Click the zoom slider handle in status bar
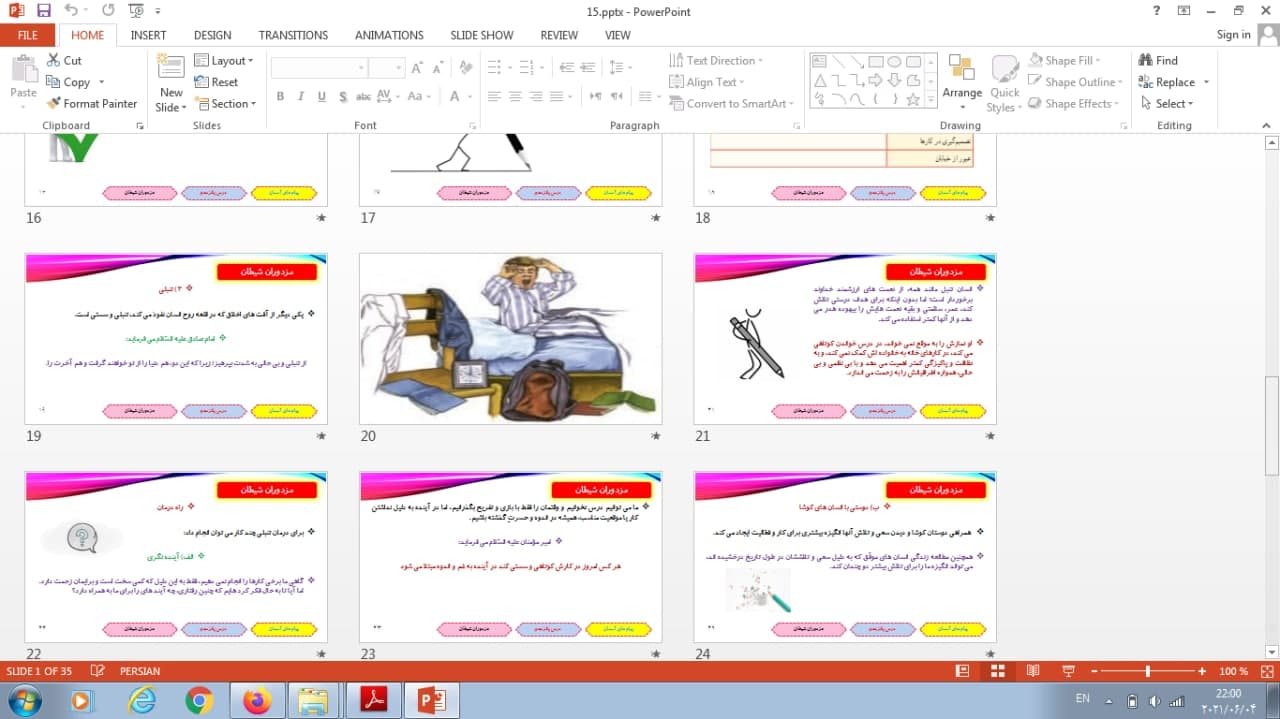 point(1147,671)
